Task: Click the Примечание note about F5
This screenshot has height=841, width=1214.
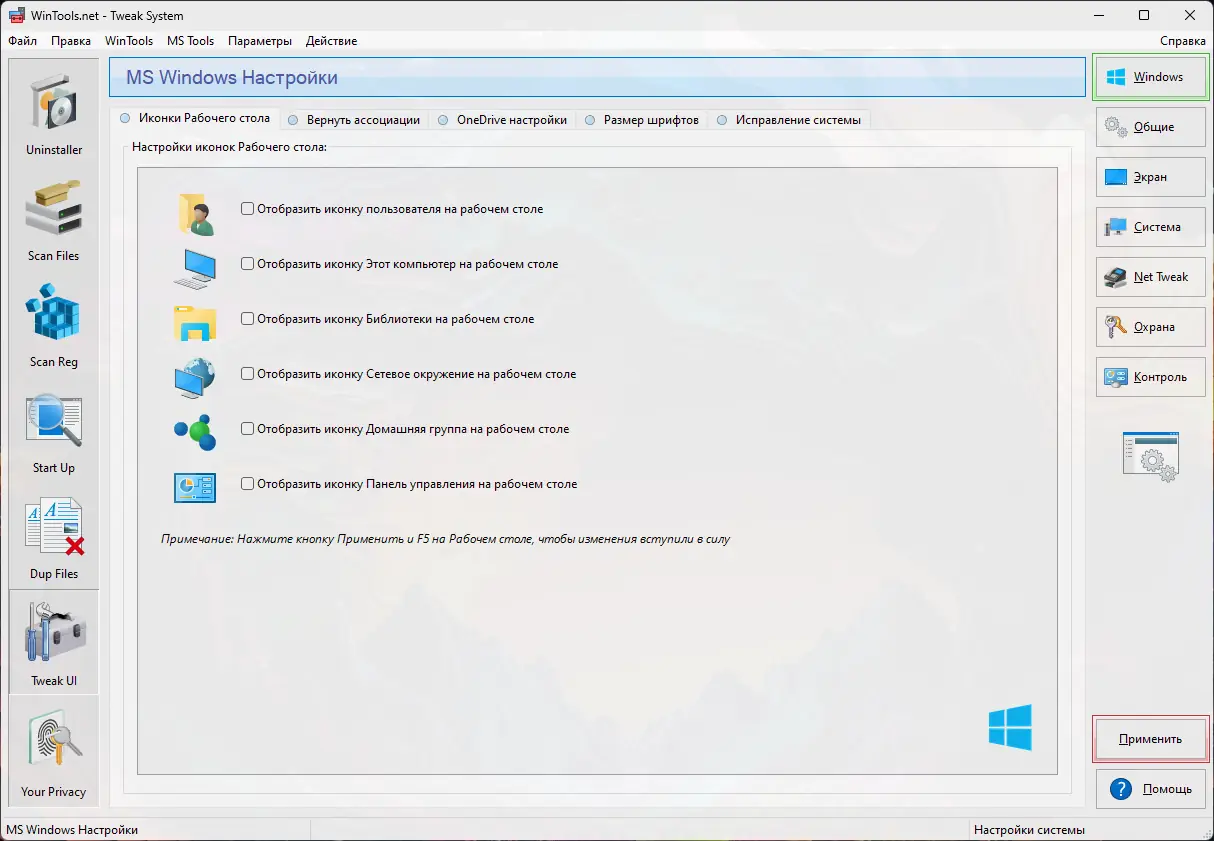Action: [445, 539]
